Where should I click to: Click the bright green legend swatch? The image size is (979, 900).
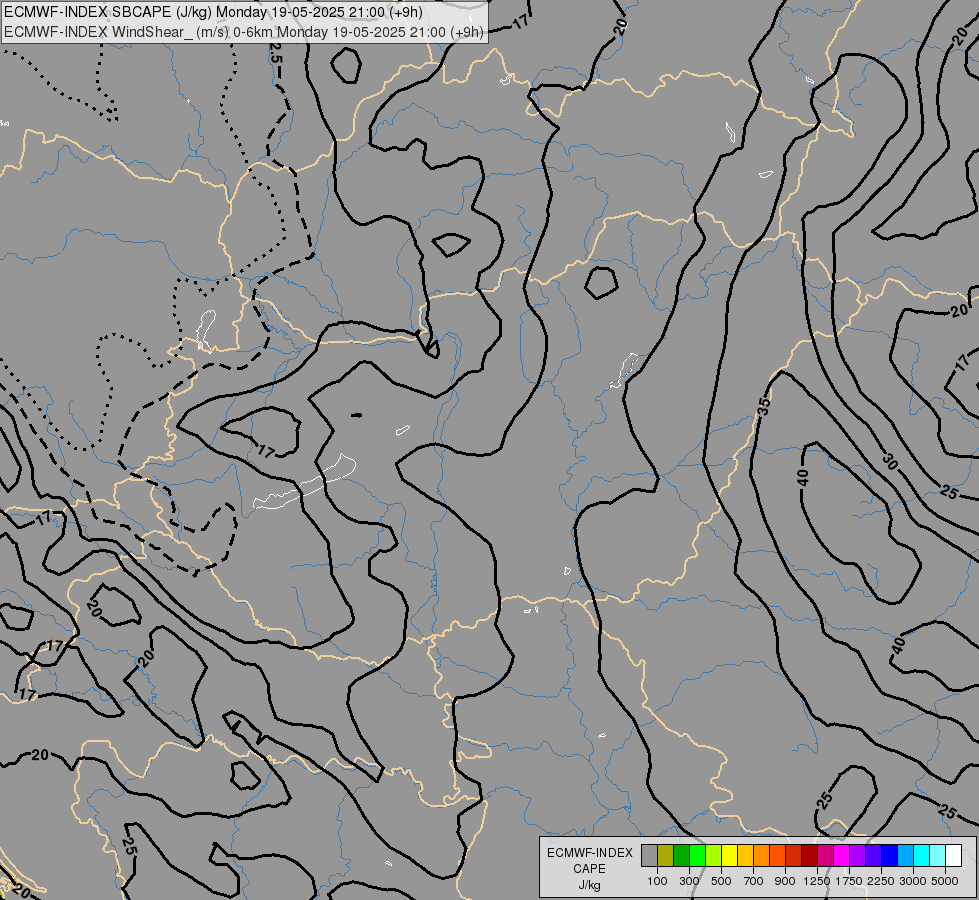pos(697,856)
